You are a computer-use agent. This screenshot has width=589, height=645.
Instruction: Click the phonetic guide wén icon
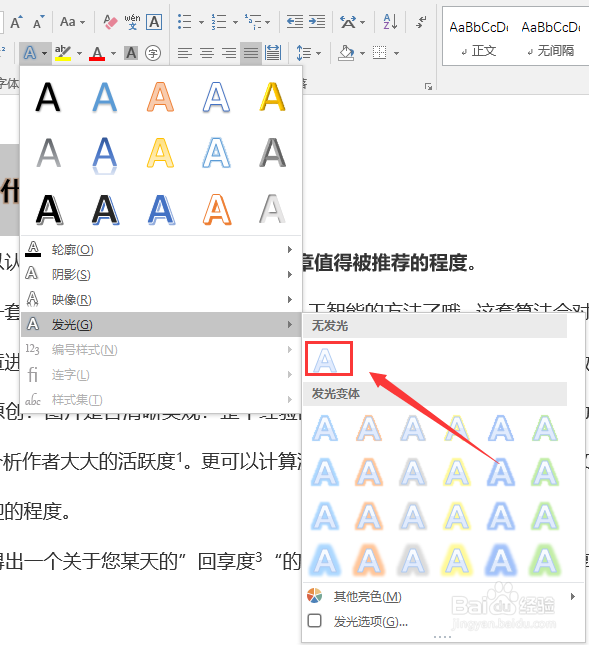(x=132, y=22)
